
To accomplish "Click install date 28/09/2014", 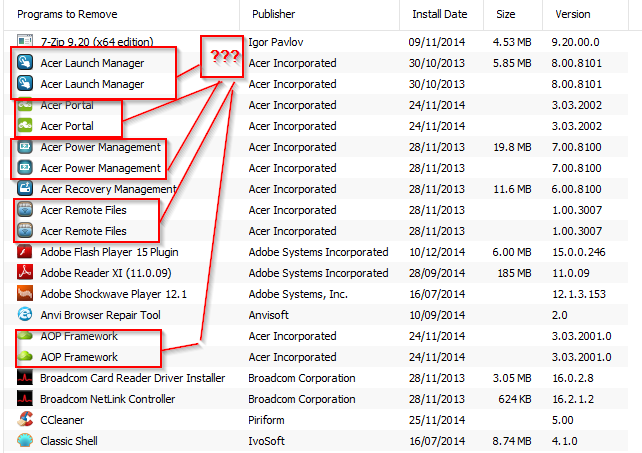I will click(436, 273).
